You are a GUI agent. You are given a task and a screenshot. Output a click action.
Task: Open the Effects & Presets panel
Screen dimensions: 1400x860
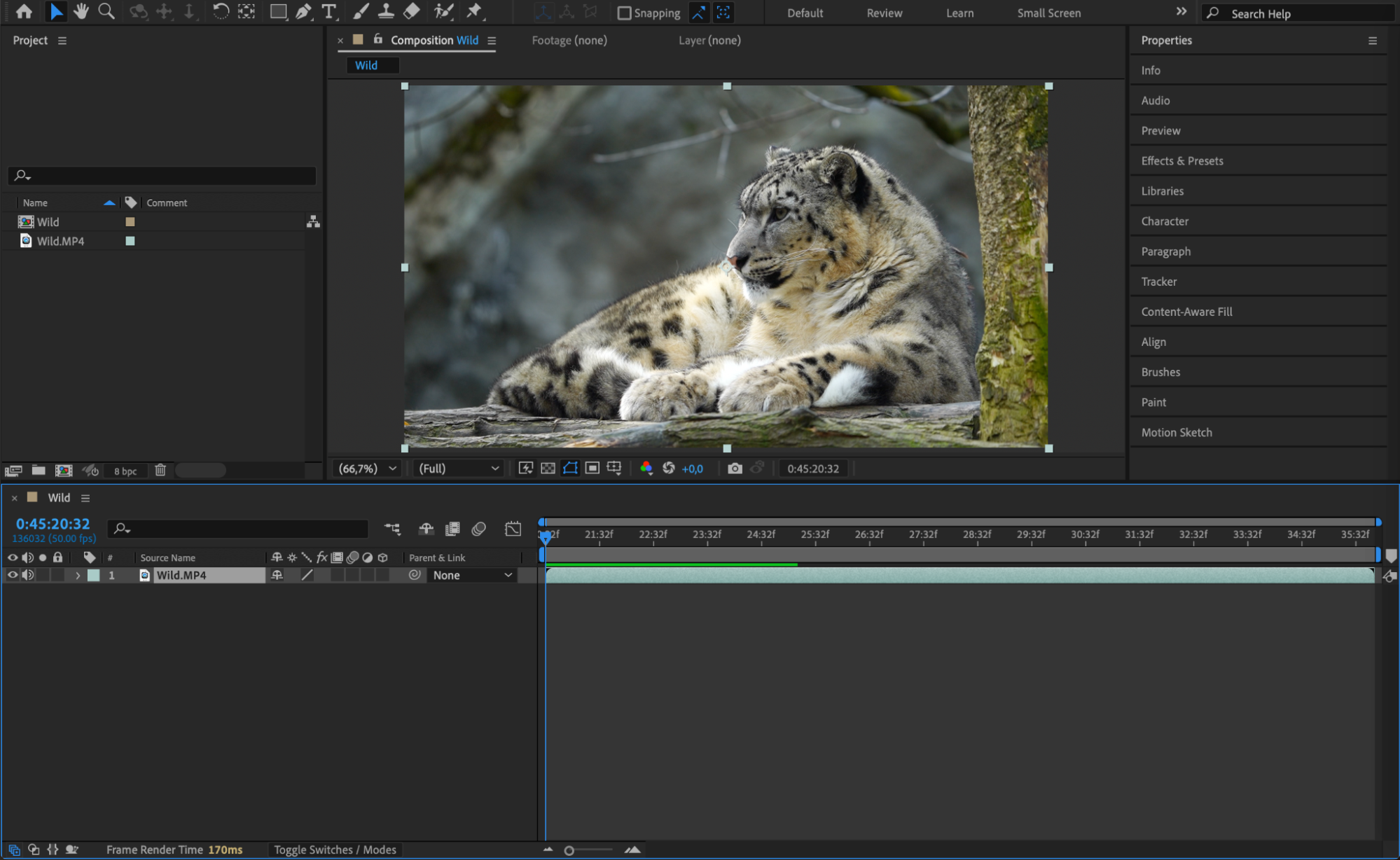pos(1181,161)
